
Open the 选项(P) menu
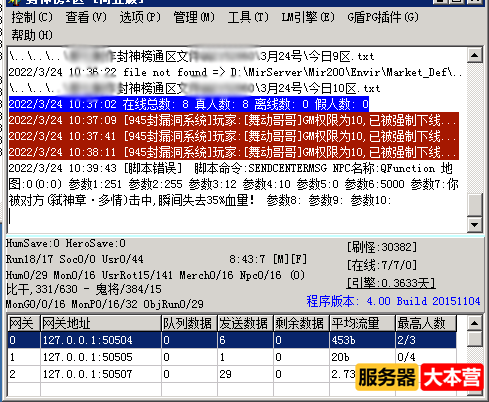(x=140, y=17)
